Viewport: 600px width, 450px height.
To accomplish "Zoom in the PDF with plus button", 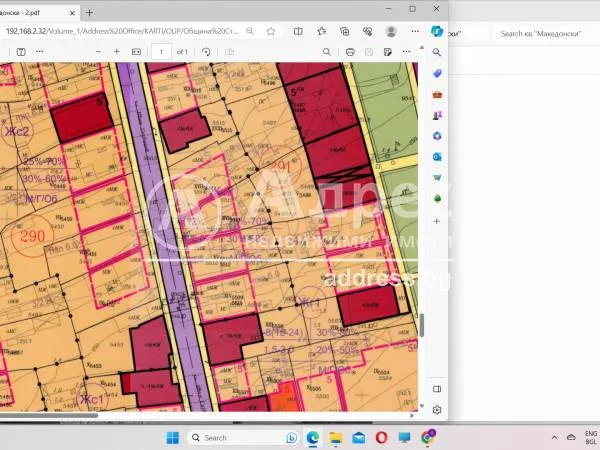I will [117, 52].
